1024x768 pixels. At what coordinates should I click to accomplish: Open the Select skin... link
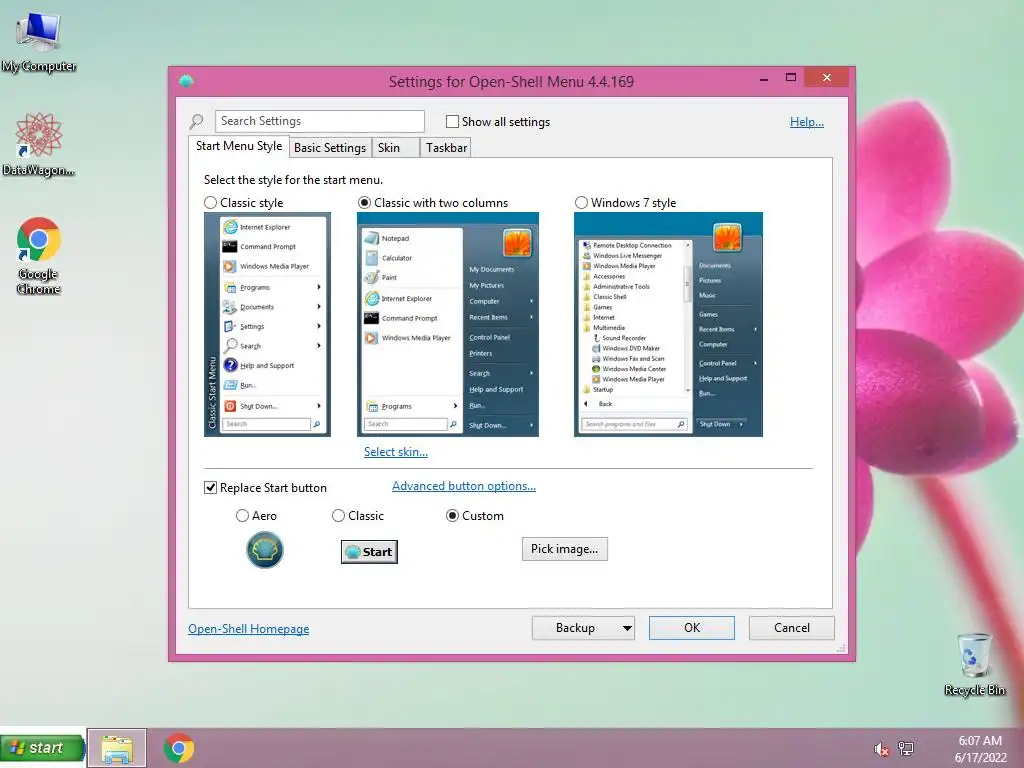coord(396,452)
